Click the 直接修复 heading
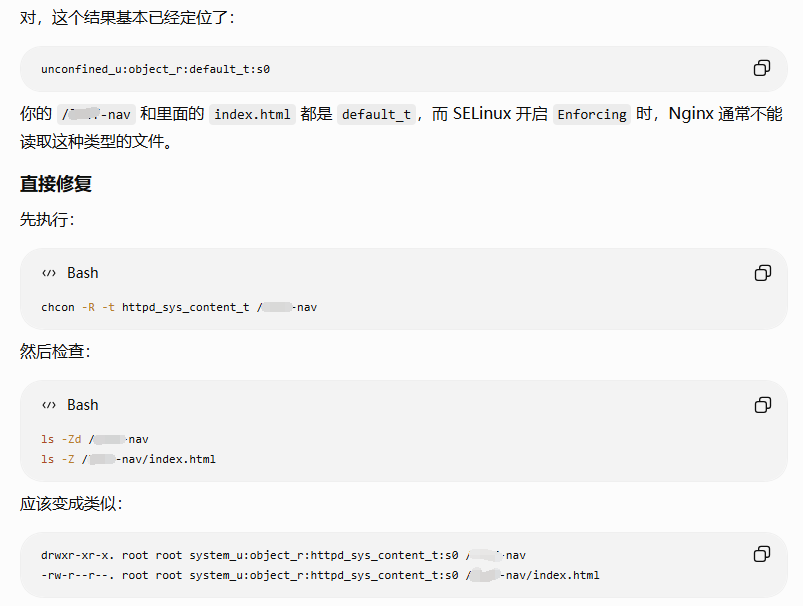This screenshot has width=803, height=606. click(56, 184)
